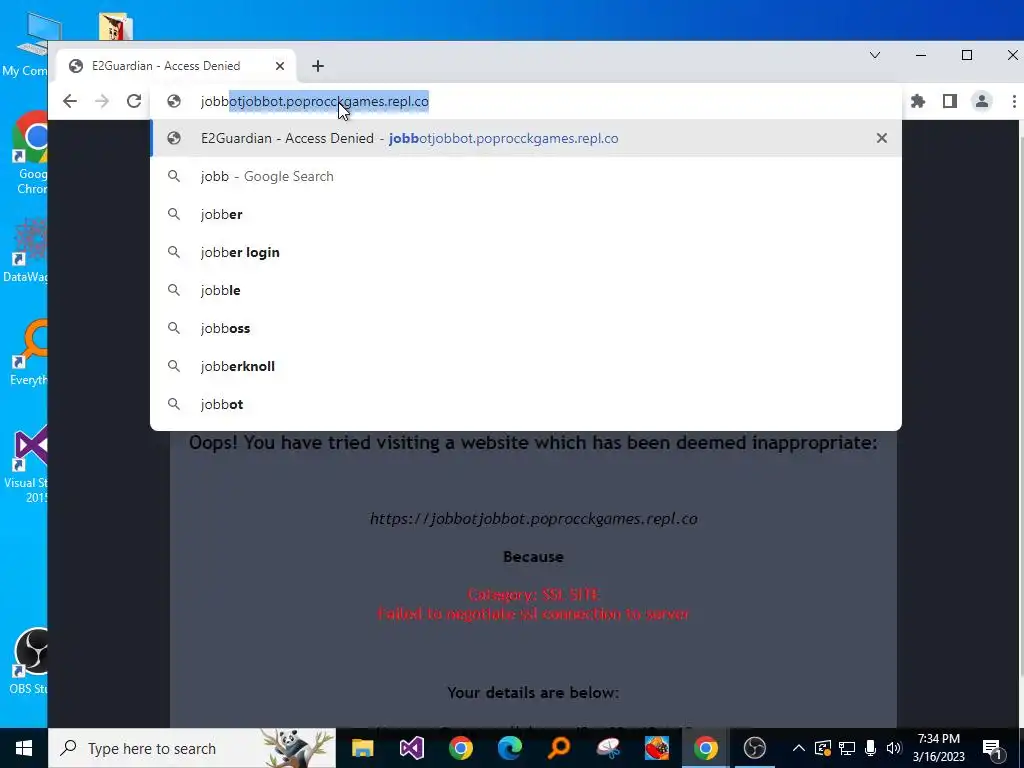Click the forward navigation arrow

(x=102, y=101)
